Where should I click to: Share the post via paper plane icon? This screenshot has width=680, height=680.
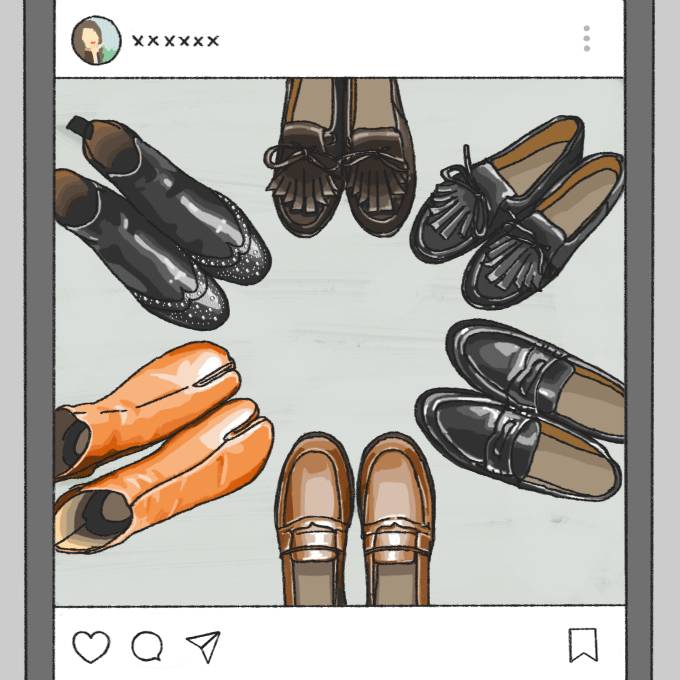pyautogui.click(x=204, y=646)
